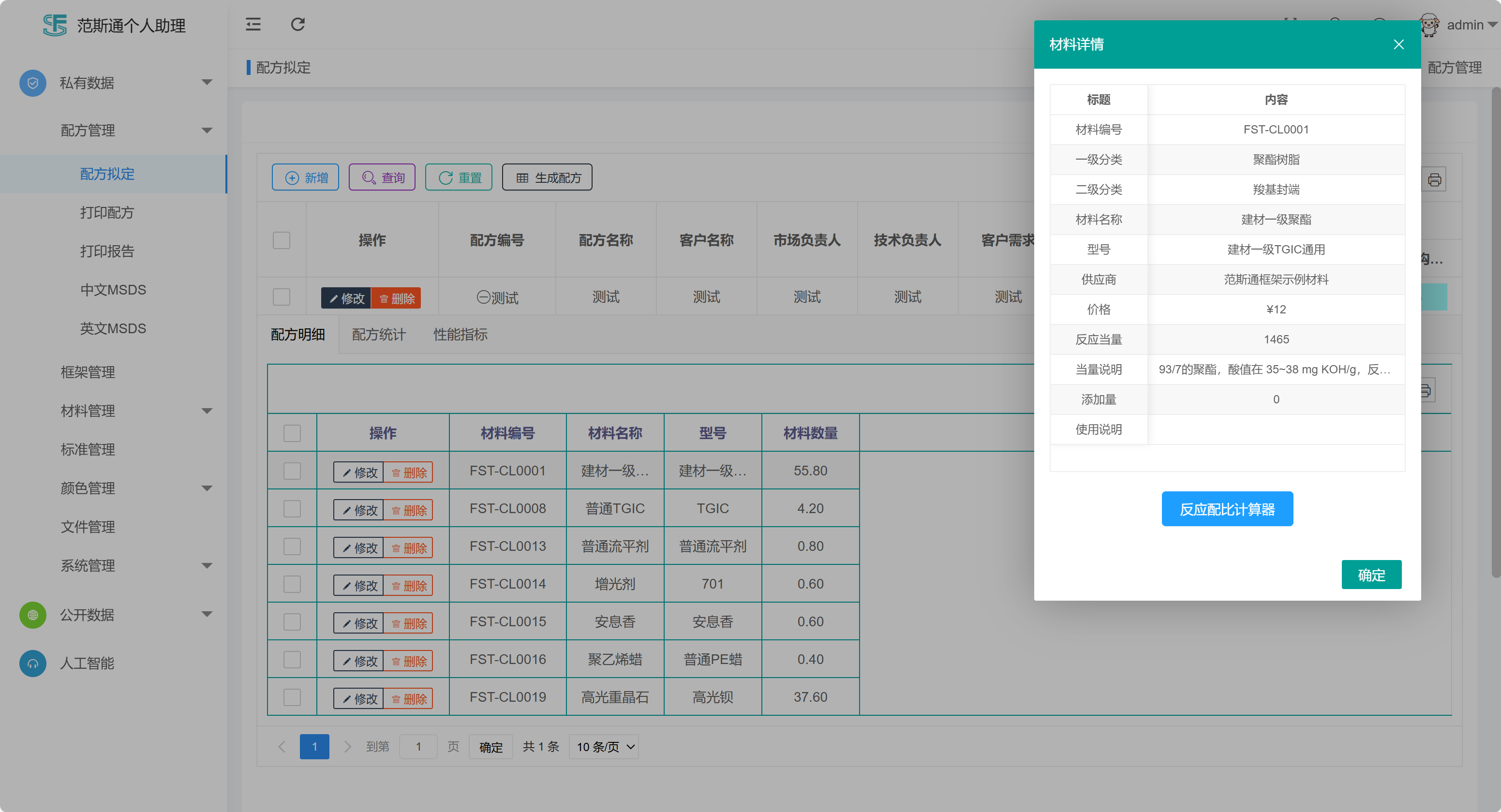Screen dimensions: 1501x812
Task: Check the material table header select-all checkbox
Action: click(x=292, y=433)
